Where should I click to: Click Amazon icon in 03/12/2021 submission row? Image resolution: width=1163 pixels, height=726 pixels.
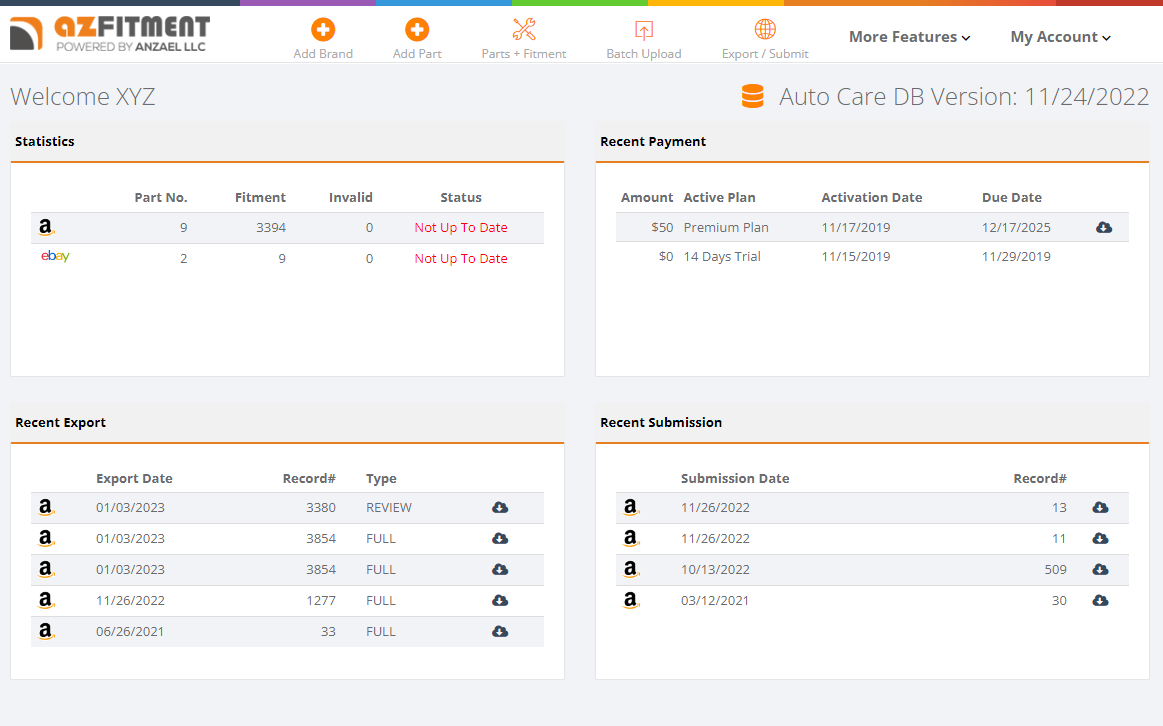tap(631, 600)
